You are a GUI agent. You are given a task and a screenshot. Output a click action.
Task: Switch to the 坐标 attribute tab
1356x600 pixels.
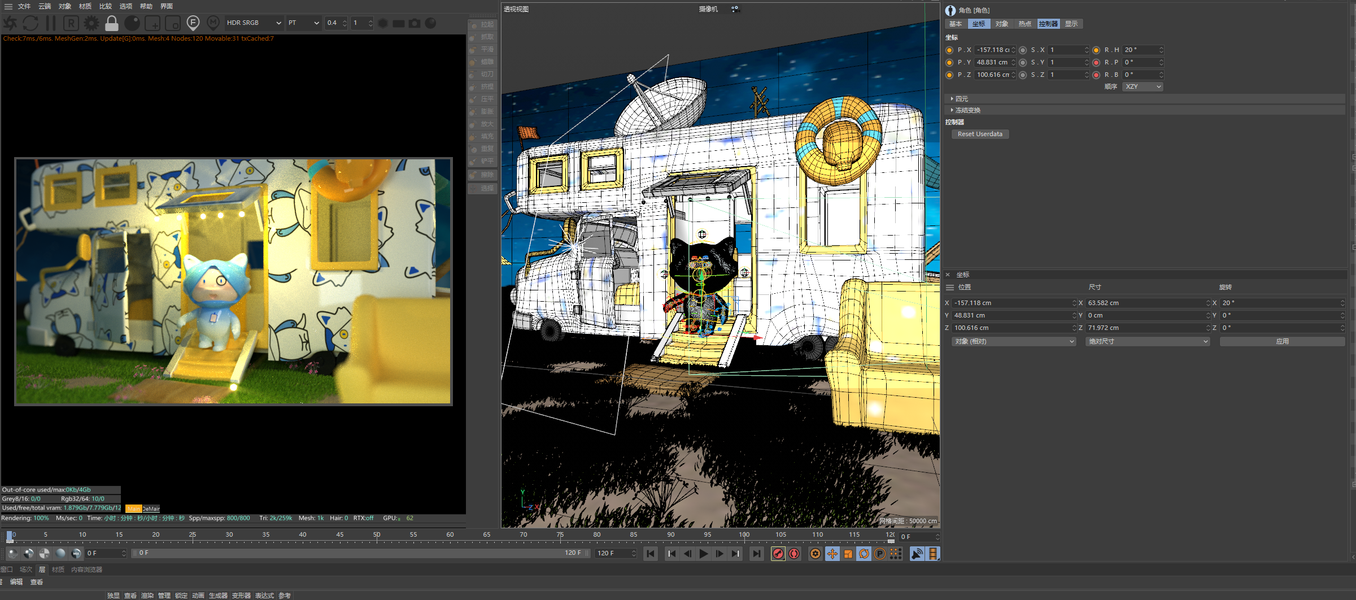click(979, 23)
